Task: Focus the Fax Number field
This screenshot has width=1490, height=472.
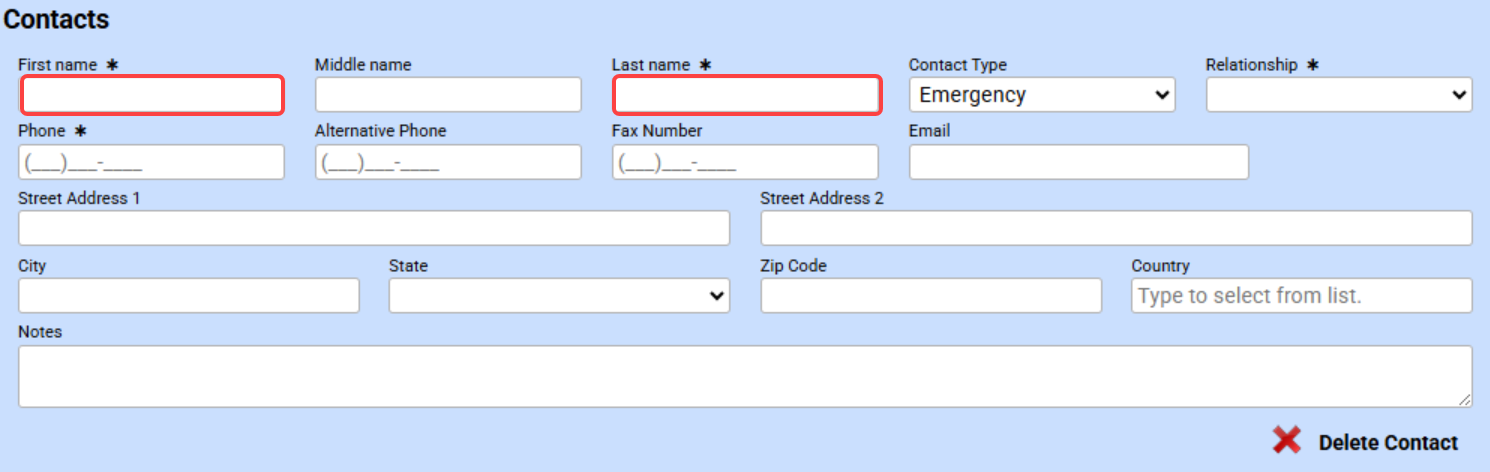Action: pos(745,162)
